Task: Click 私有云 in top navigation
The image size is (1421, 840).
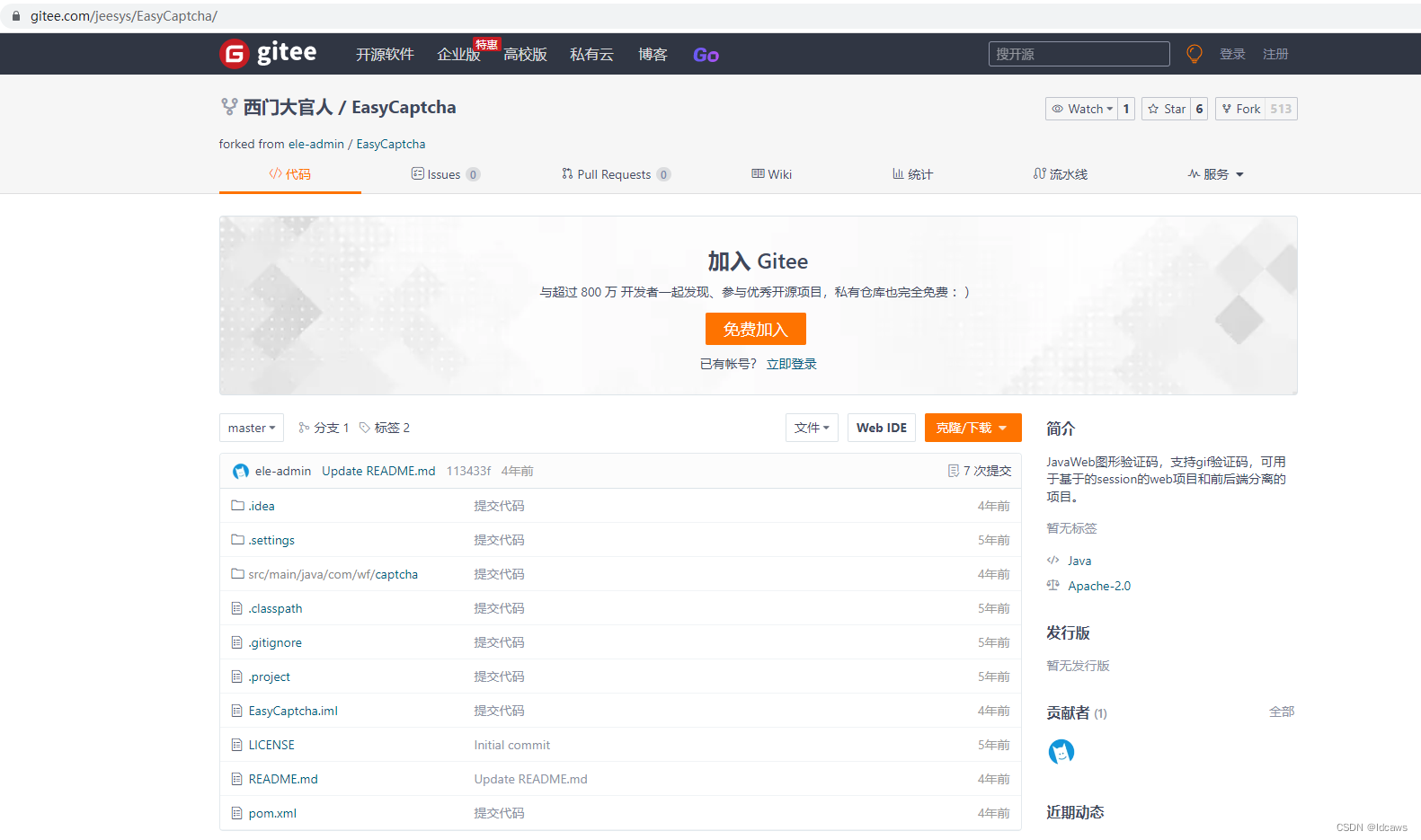Action: [x=591, y=55]
